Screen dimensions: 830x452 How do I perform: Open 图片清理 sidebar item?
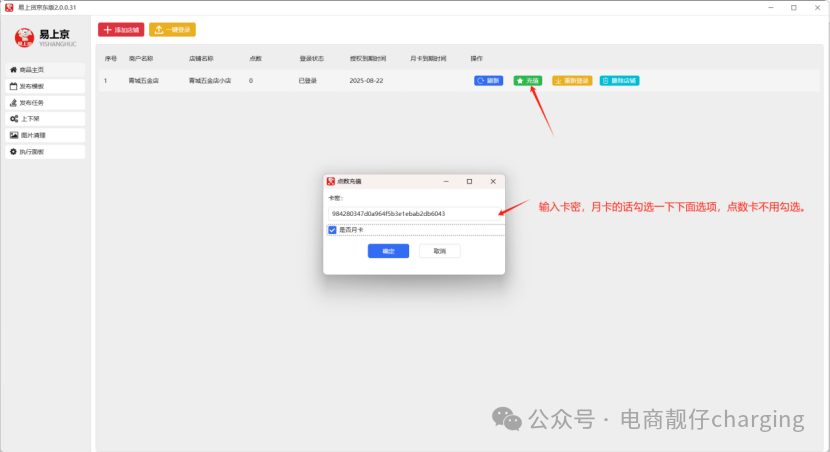point(45,135)
